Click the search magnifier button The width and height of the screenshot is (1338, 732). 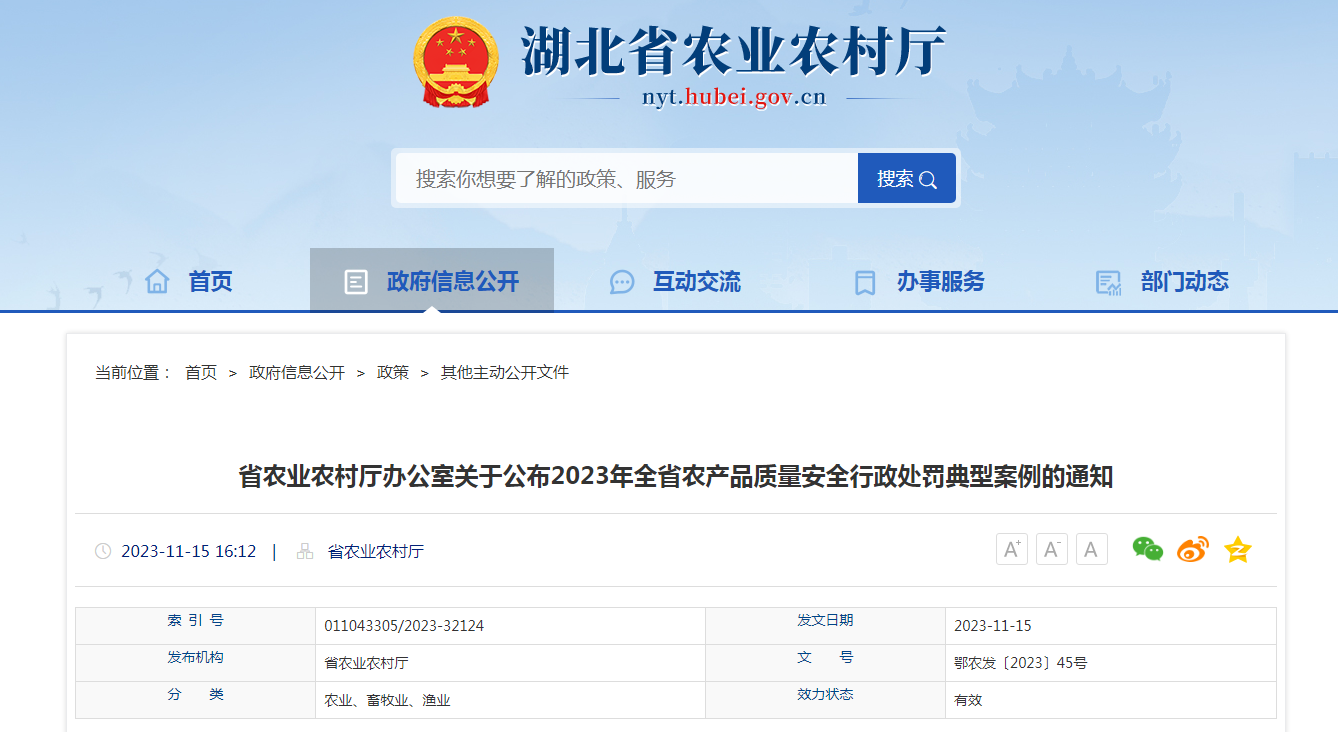(907, 179)
